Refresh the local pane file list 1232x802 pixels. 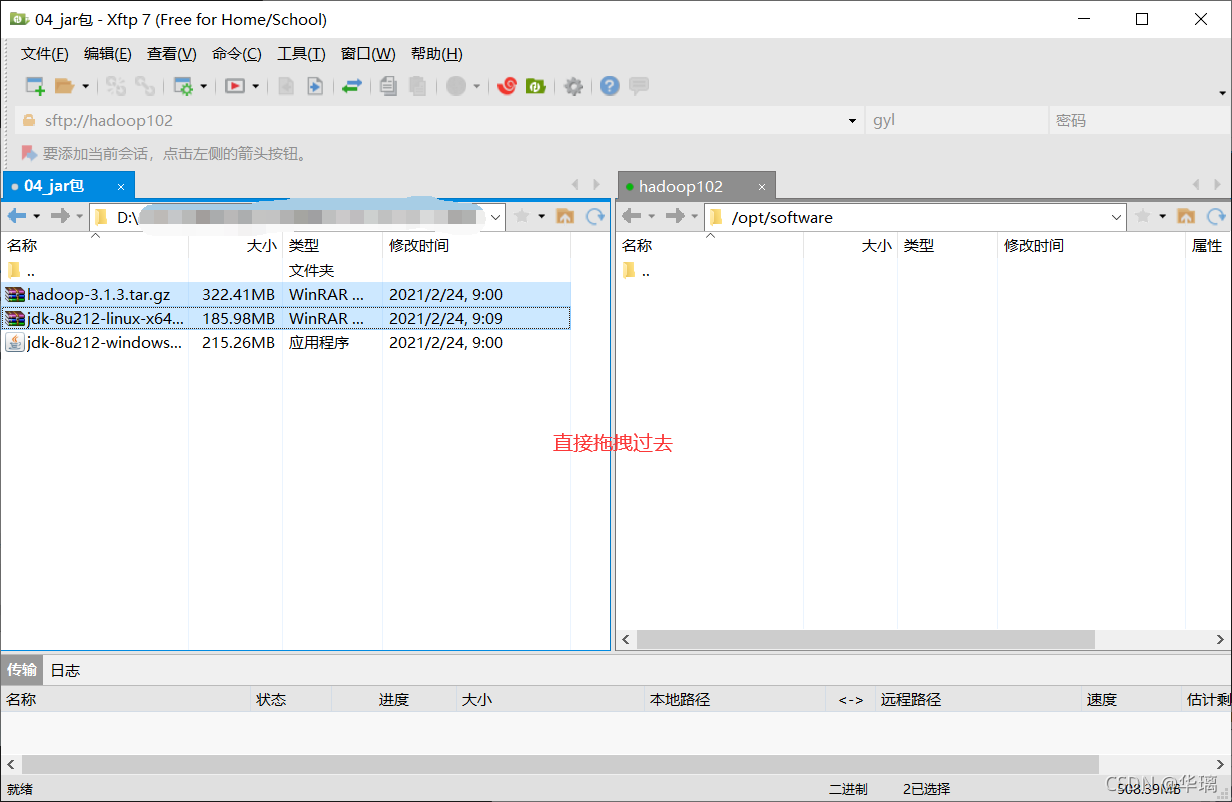tap(596, 216)
